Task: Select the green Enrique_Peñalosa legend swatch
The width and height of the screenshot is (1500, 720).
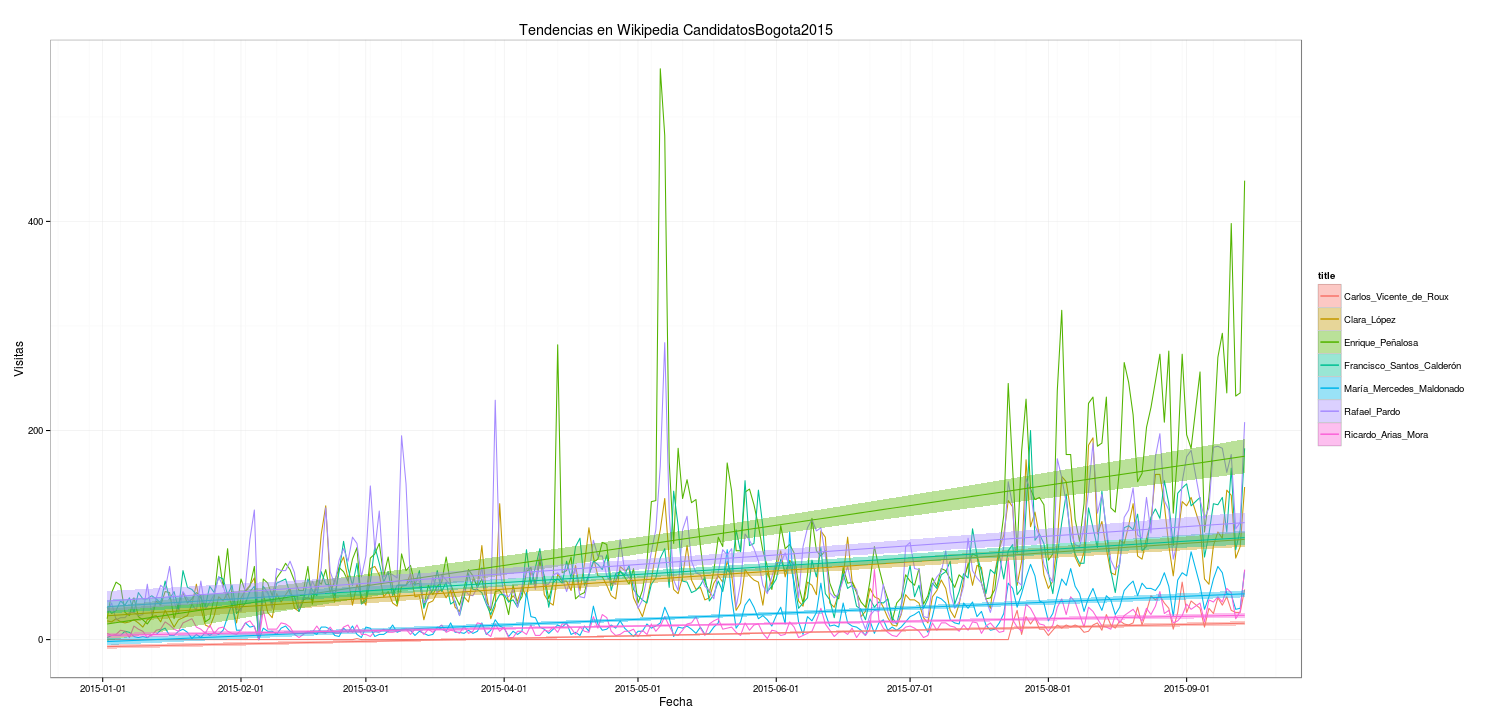Action: (1329, 342)
